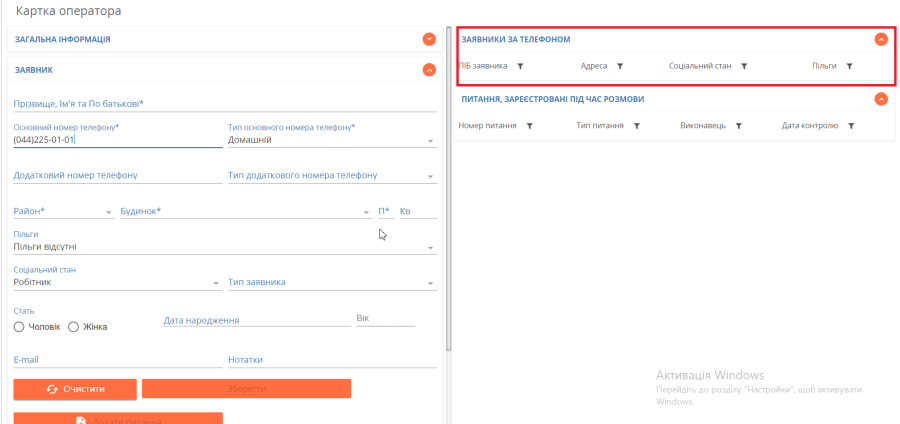Open filter for Пільги column
The width and height of the screenshot is (900, 424).
tap(849, 66)
